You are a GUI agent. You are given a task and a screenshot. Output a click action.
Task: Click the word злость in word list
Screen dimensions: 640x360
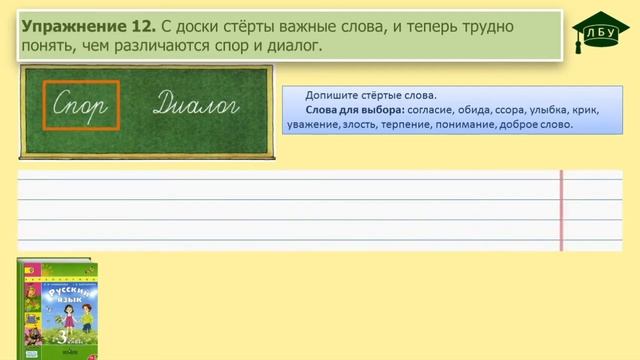360,124
